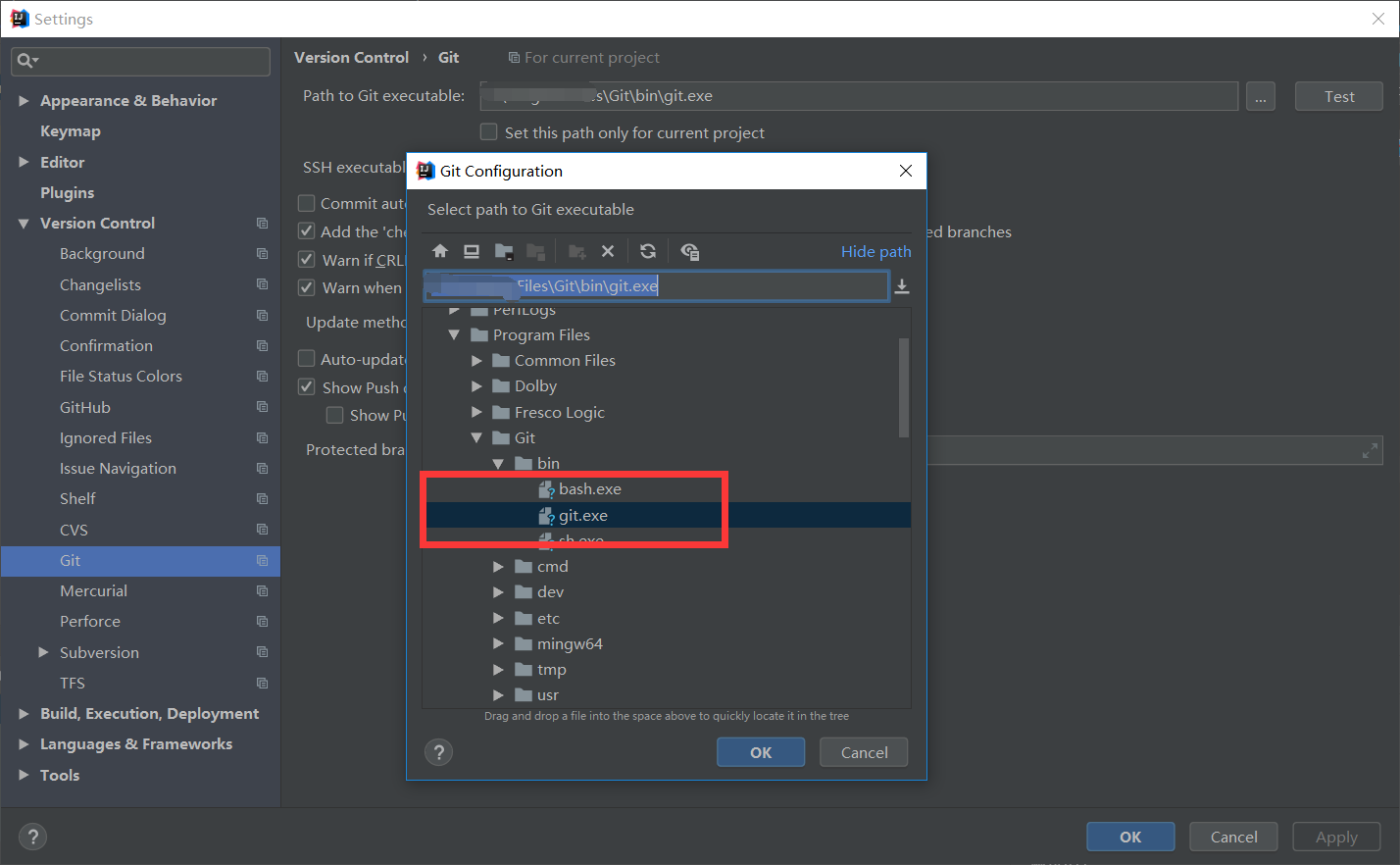Click the help button at Settings bottom-left
The height and width of the screenshot is (865, 1400).
tap(33, 837)
